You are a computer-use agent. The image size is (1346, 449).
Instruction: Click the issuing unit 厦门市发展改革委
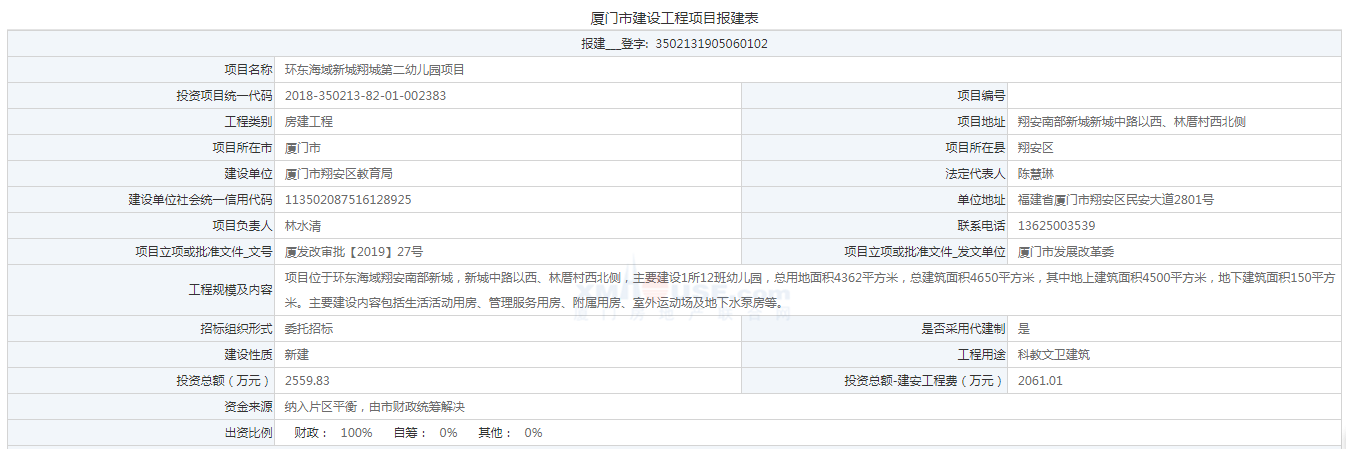1066,252
